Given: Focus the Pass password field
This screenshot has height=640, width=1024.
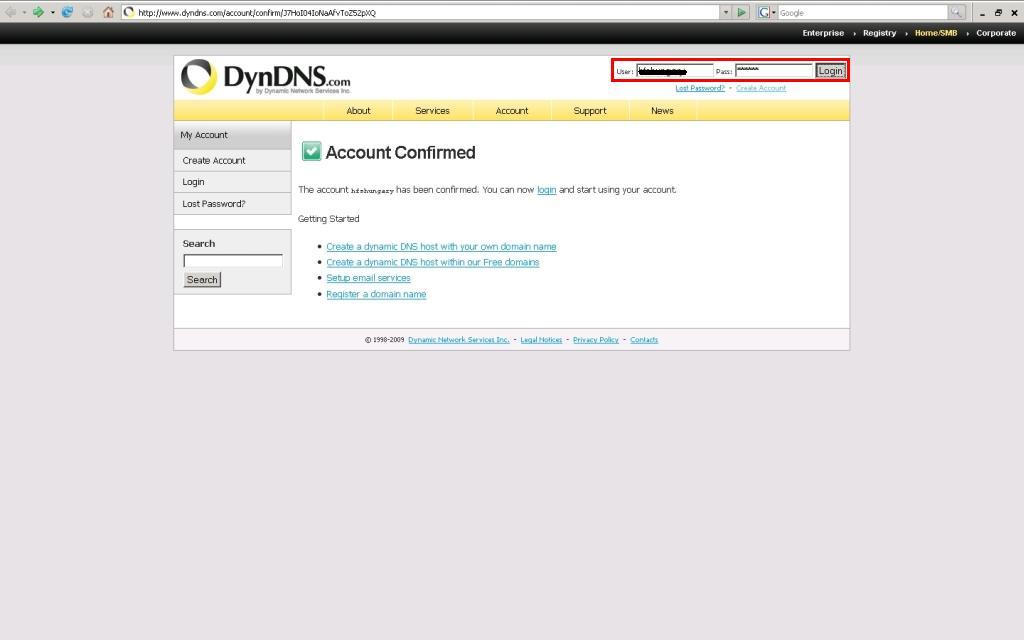Looking at the screenshot, I should (x=774, y=71).
